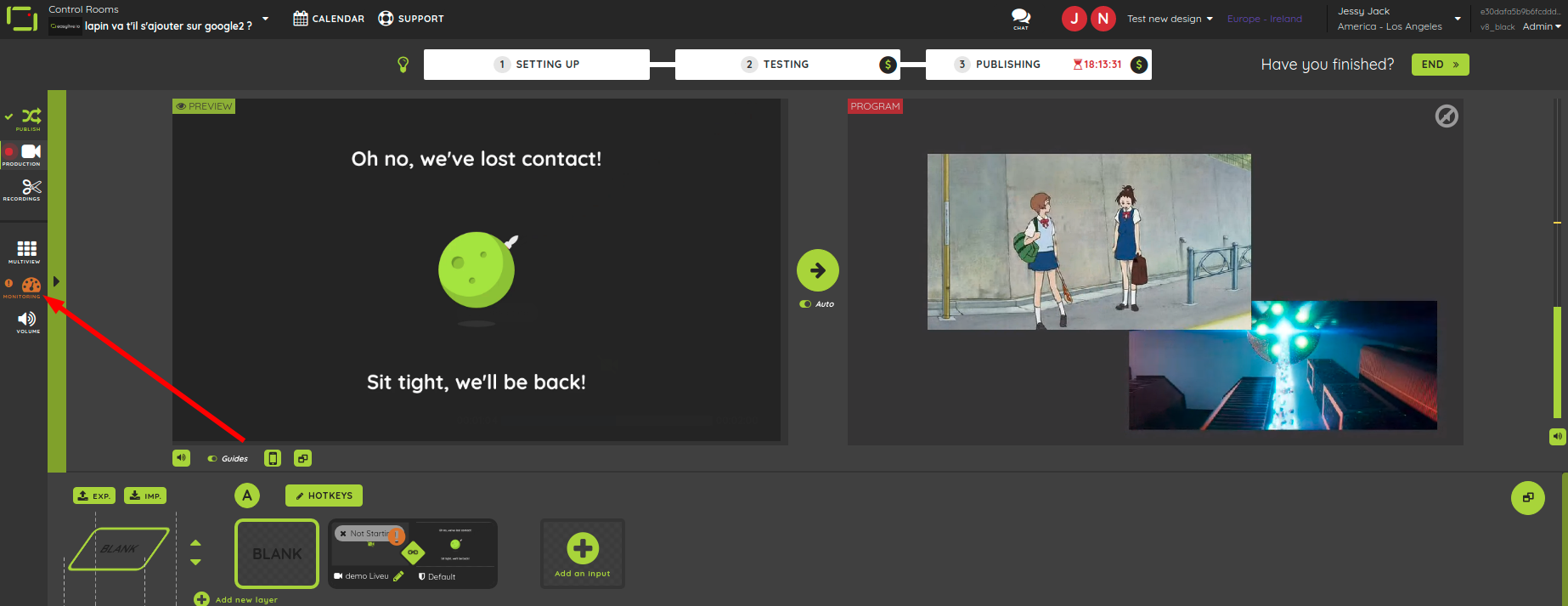This screenshot has width=1568, height=606.
Task: Move the layer up with the up arrow
Action: [195, 543]
